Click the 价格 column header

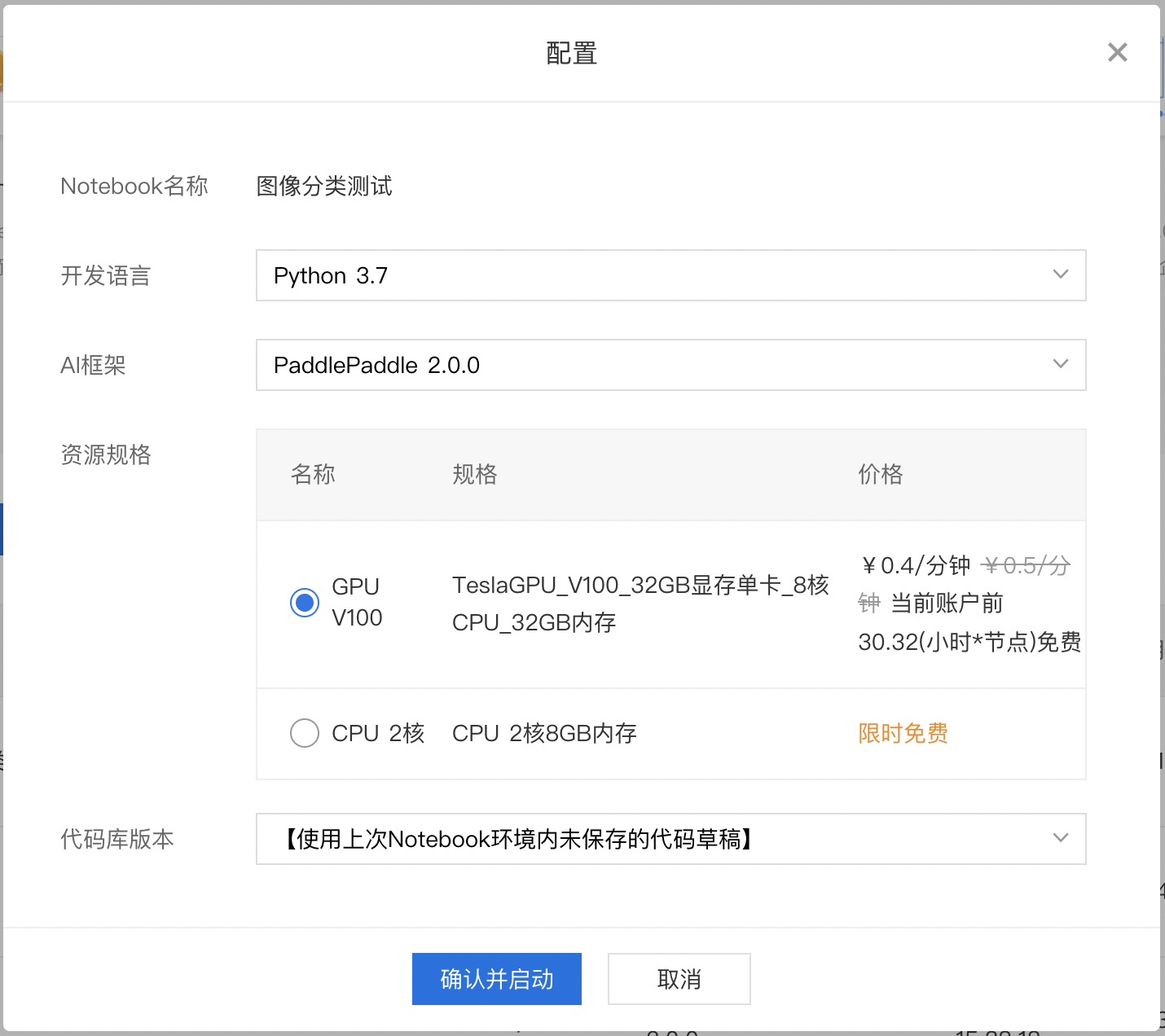[881, 474]
